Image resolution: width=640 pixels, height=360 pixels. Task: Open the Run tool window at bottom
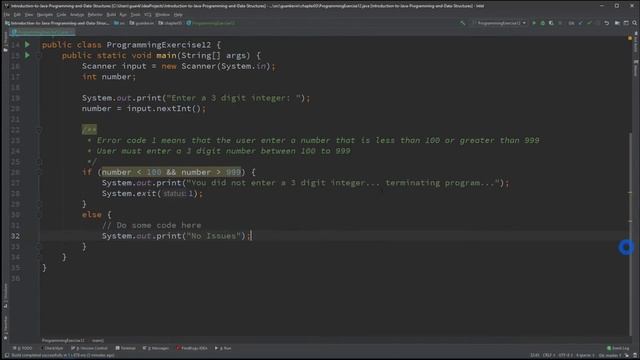223,348
